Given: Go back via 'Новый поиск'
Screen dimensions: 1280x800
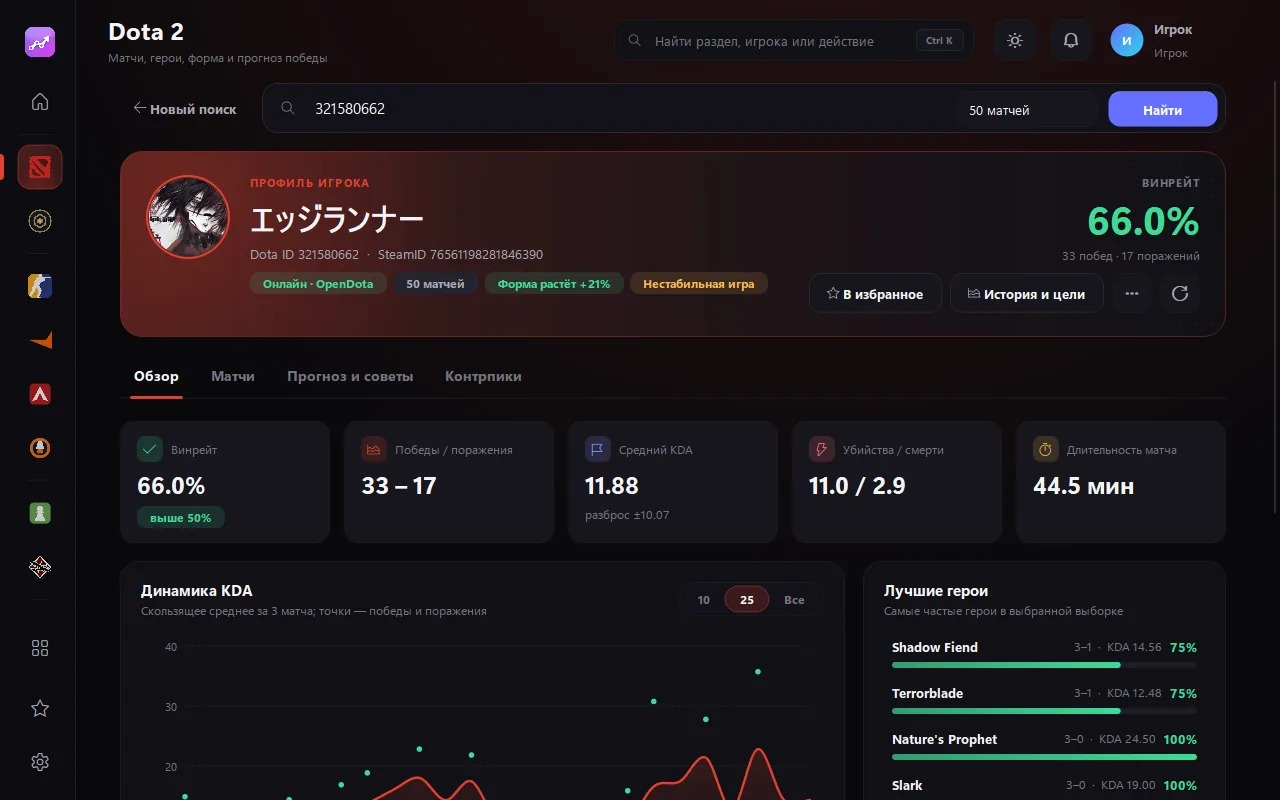Looking at the screenshot, I should click(185, 109).
